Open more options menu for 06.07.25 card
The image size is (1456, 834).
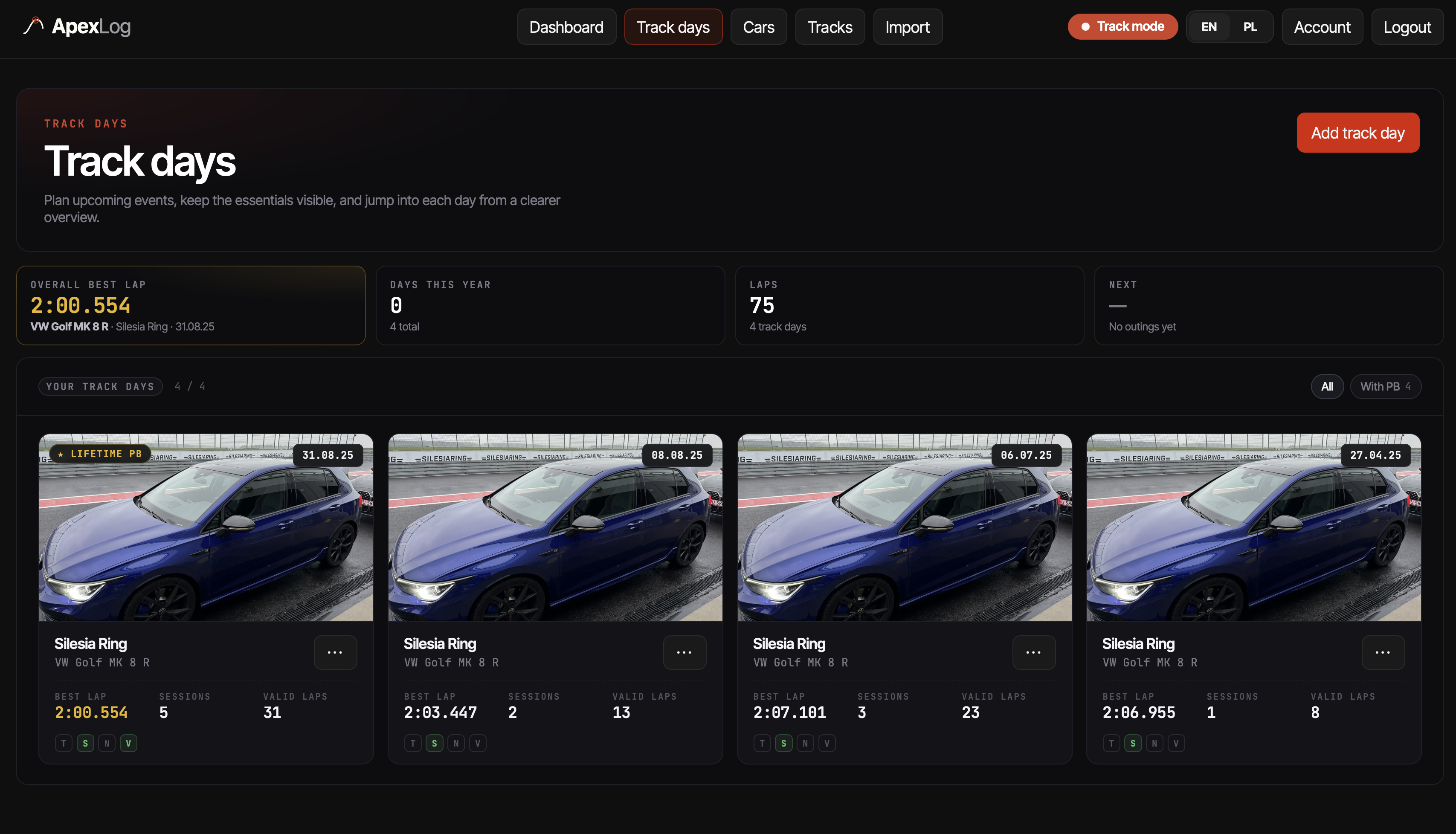[x=1034, y=652]
